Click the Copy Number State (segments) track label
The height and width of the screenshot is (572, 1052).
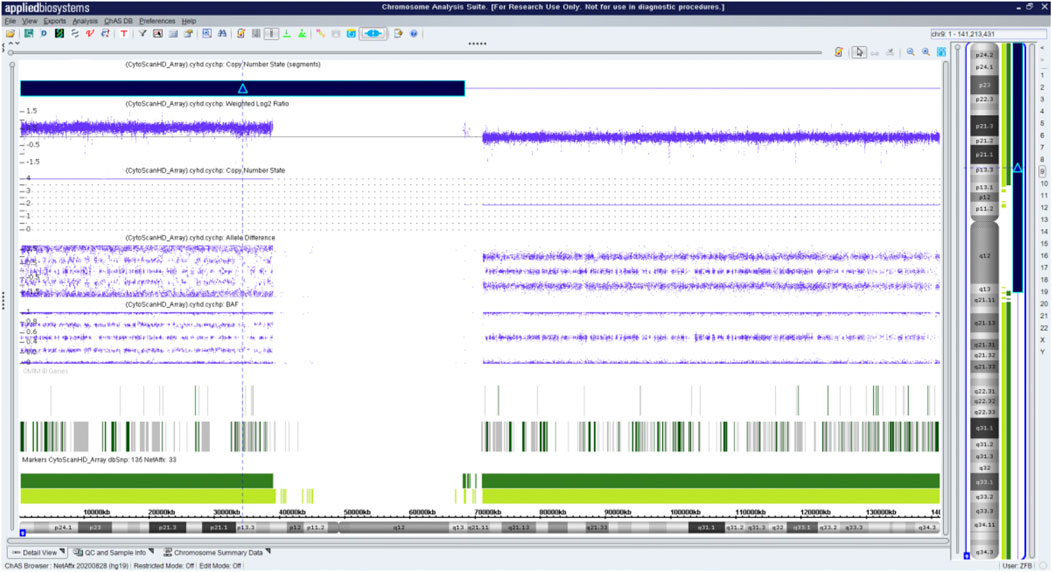[x=223, y=64]
